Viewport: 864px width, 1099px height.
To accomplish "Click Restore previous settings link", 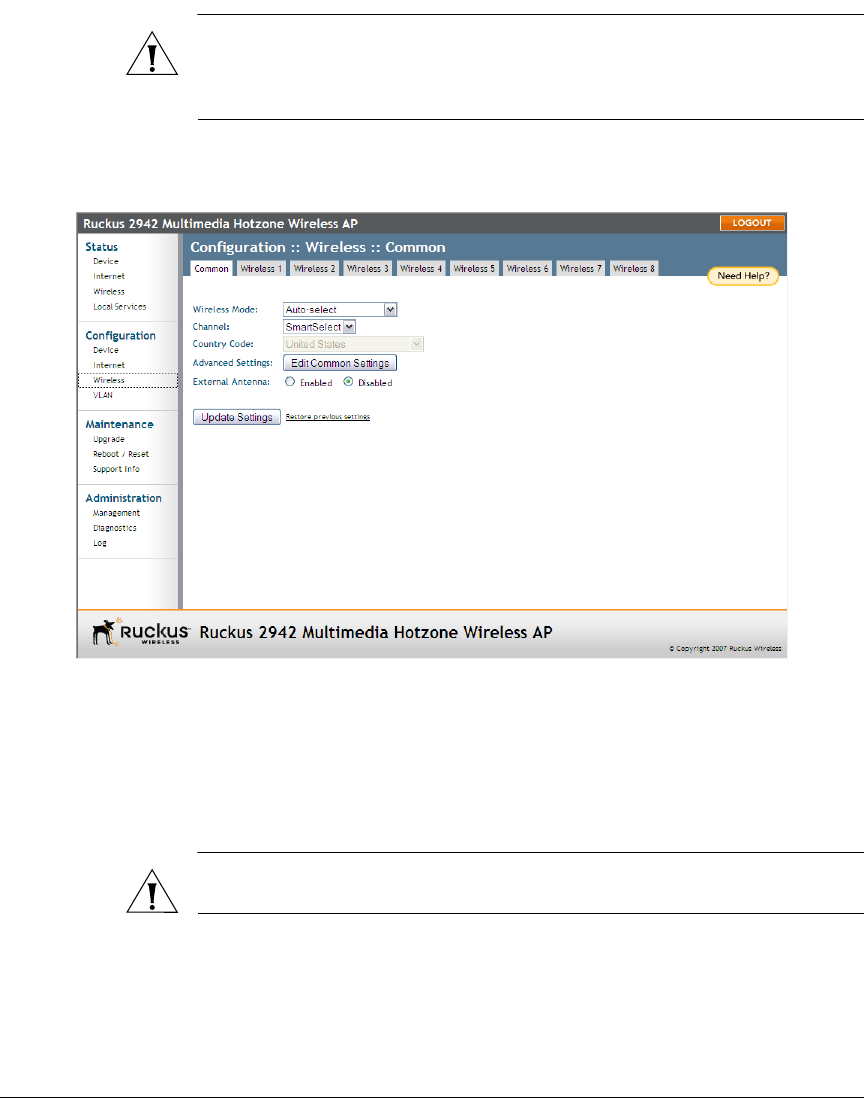I will tap(327, 417).
